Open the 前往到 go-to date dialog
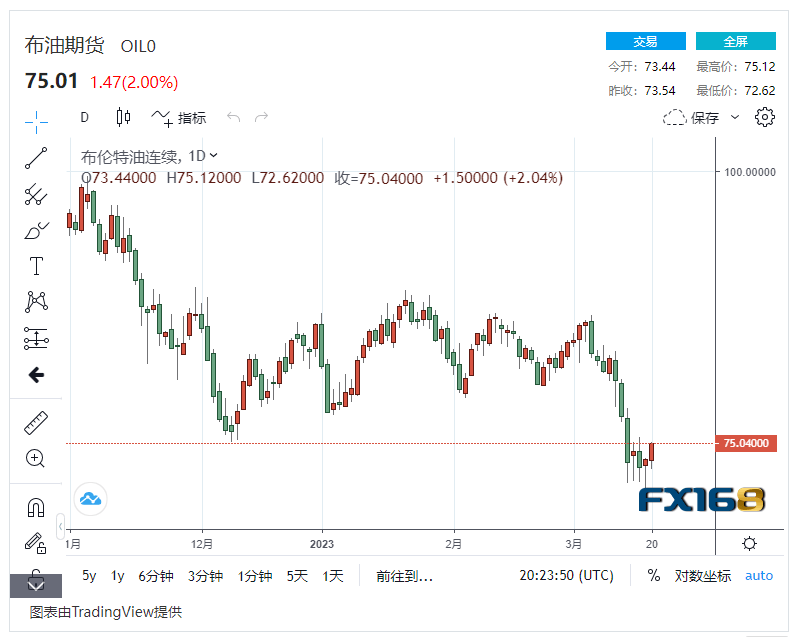The width and height of the screenshot is (798, 637). tap(404, 576)
